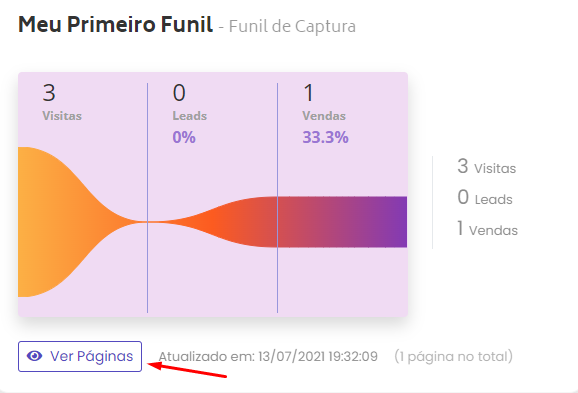Click the Meu Primeiro Funil title

pyautogui.click(x=115, y=25)
